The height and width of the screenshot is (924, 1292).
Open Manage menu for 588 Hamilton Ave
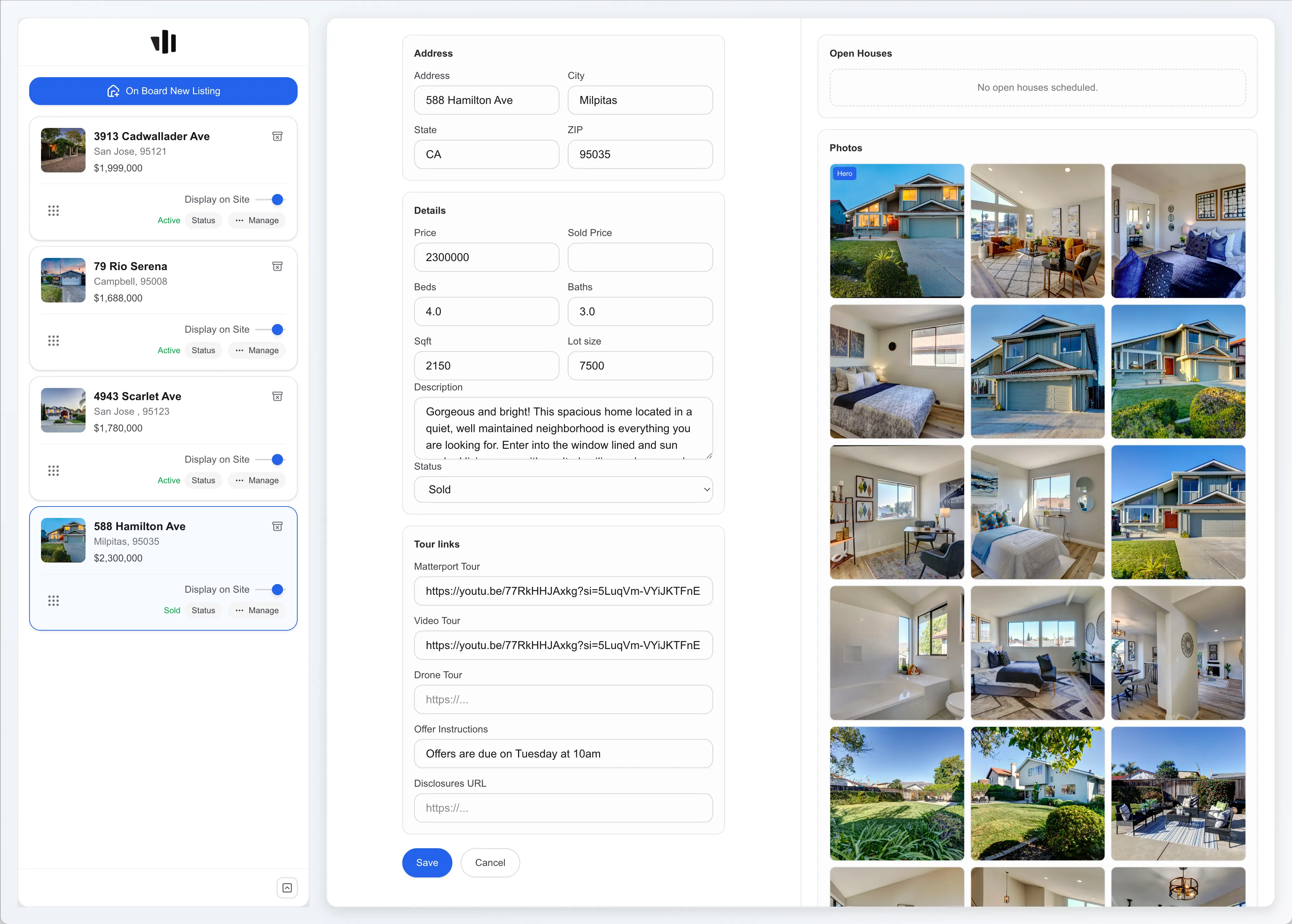tap(257, 610)
